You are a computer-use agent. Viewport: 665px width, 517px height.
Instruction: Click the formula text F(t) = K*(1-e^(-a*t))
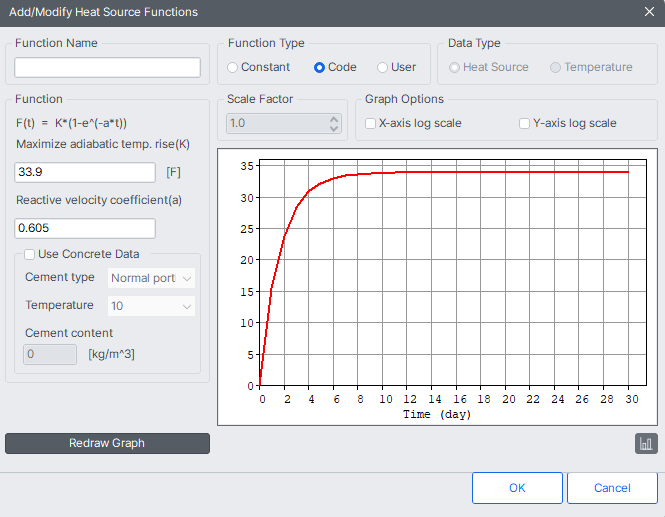71,123
